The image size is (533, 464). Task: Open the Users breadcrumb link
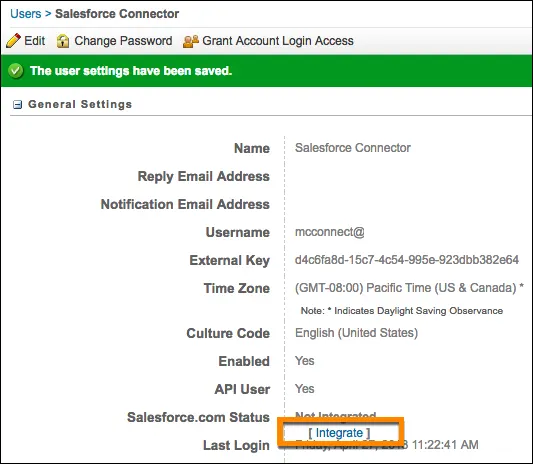point(25,14)
